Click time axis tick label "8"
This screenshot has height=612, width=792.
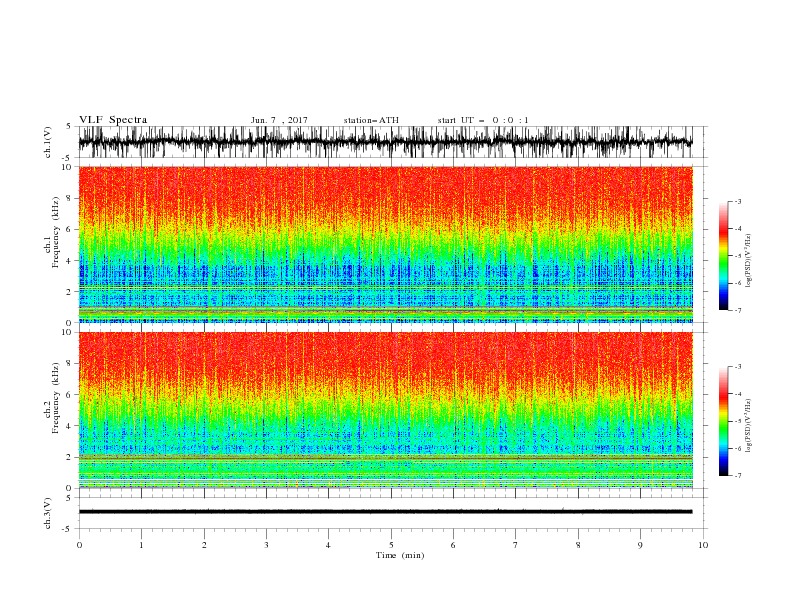(578, 545)
